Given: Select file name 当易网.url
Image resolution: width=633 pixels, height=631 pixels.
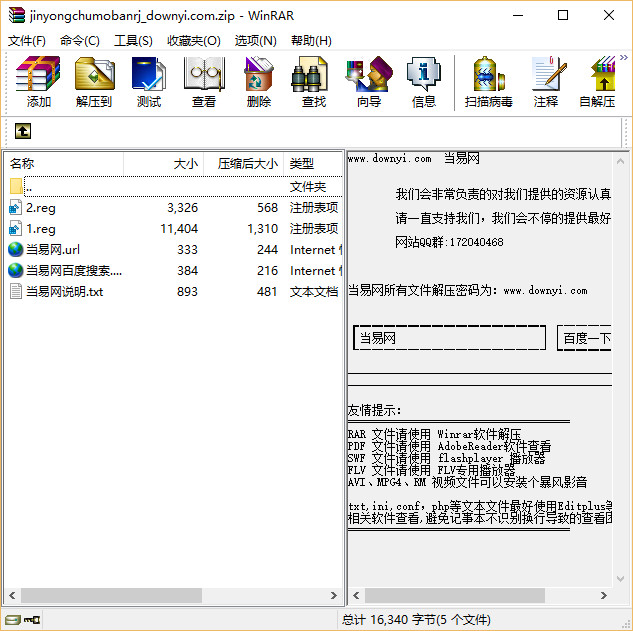Looking at the screenshot, I should (53, 249).
